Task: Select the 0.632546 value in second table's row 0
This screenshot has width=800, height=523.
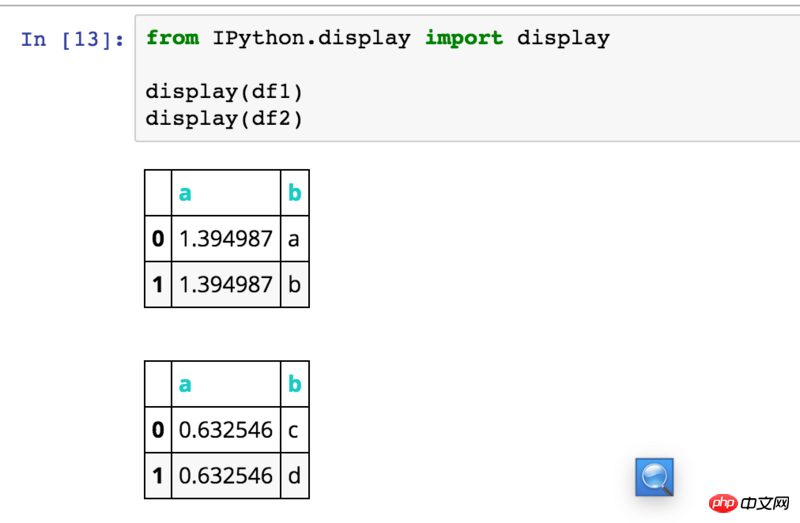Action: [225, 430]
